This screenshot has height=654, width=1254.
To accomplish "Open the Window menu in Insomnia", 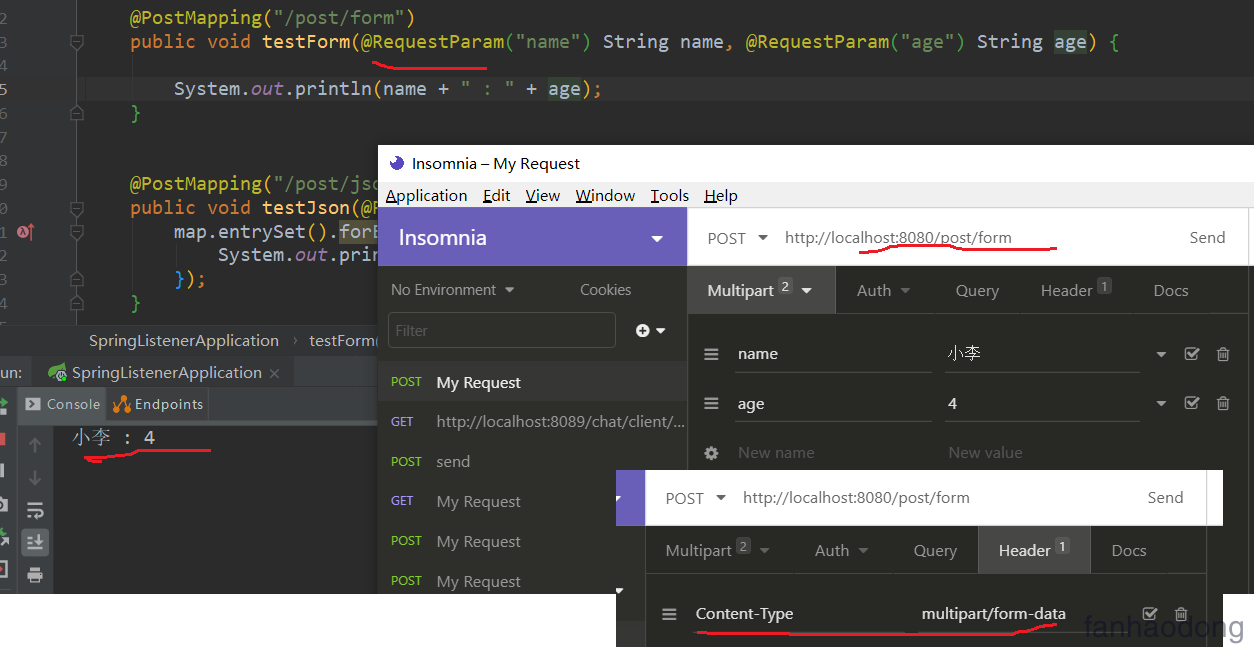I will pos(605,195).
